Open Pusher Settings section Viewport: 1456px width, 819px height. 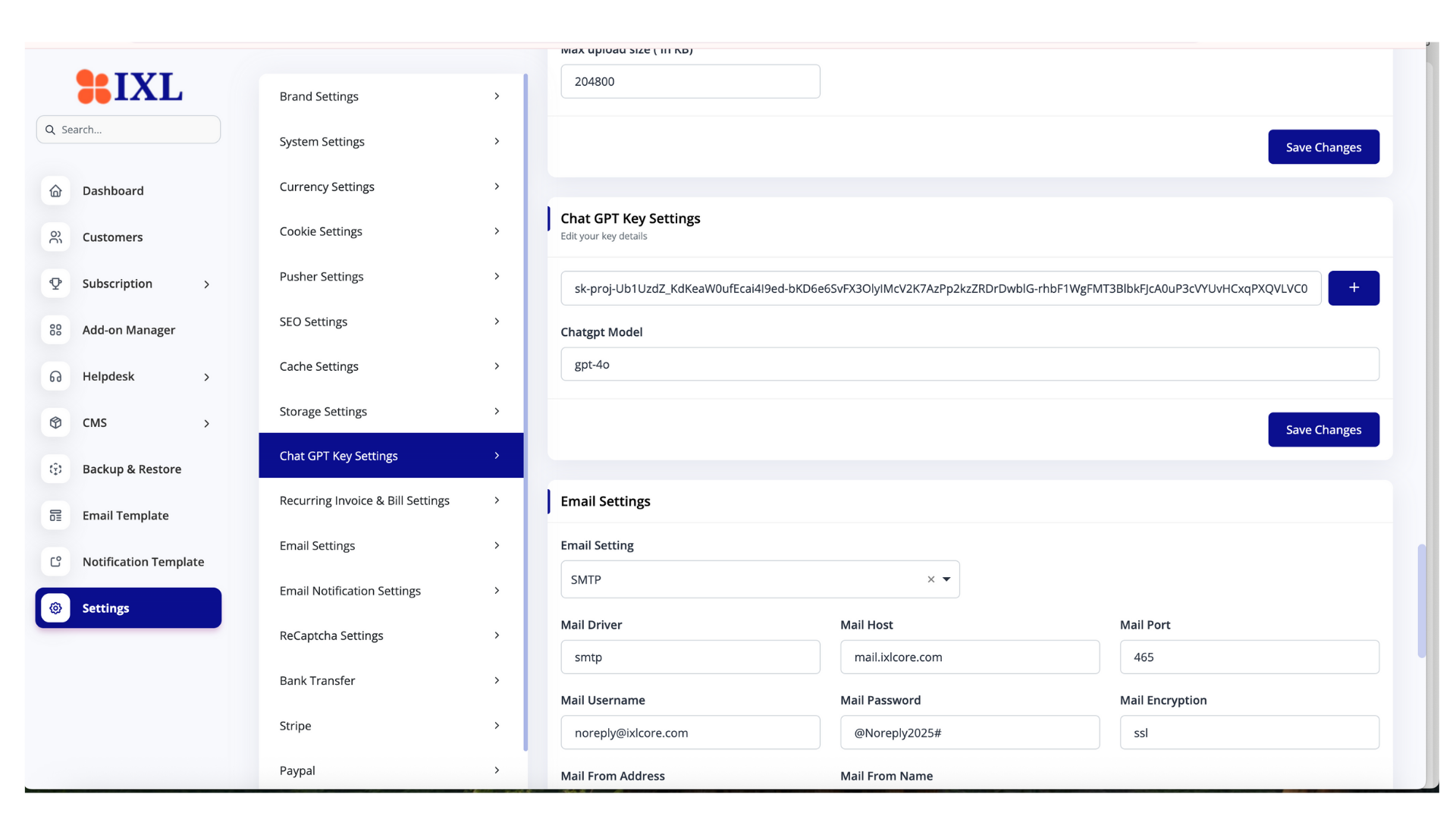point(391,277)
